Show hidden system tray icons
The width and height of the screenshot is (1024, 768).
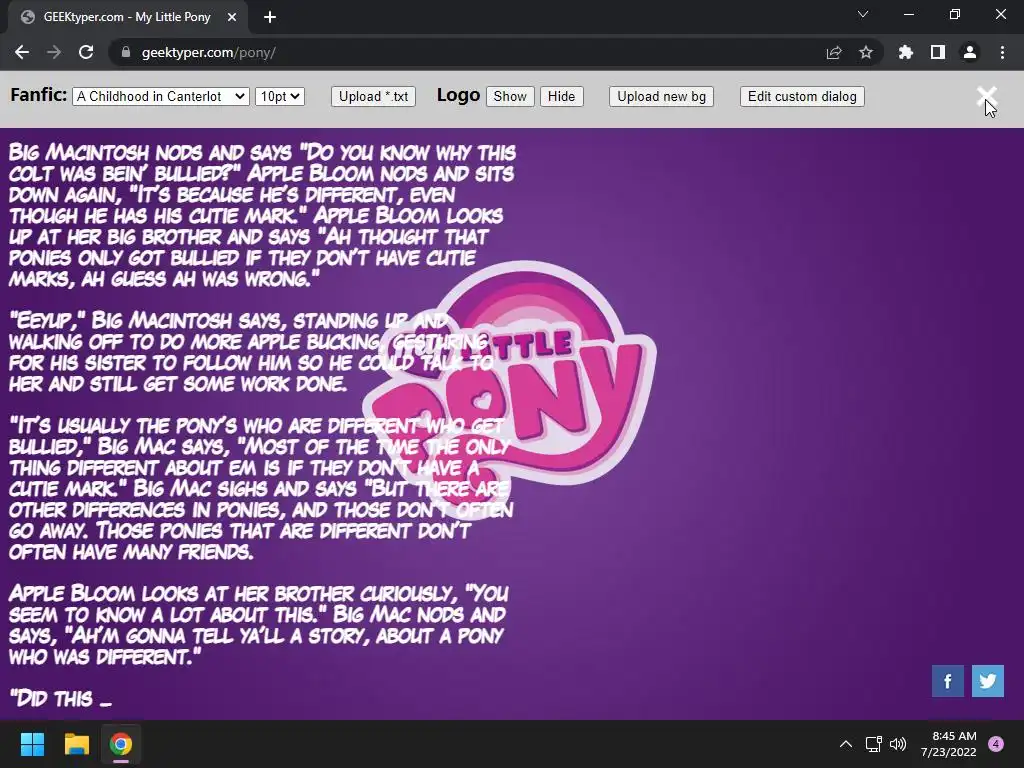(846, 744)
